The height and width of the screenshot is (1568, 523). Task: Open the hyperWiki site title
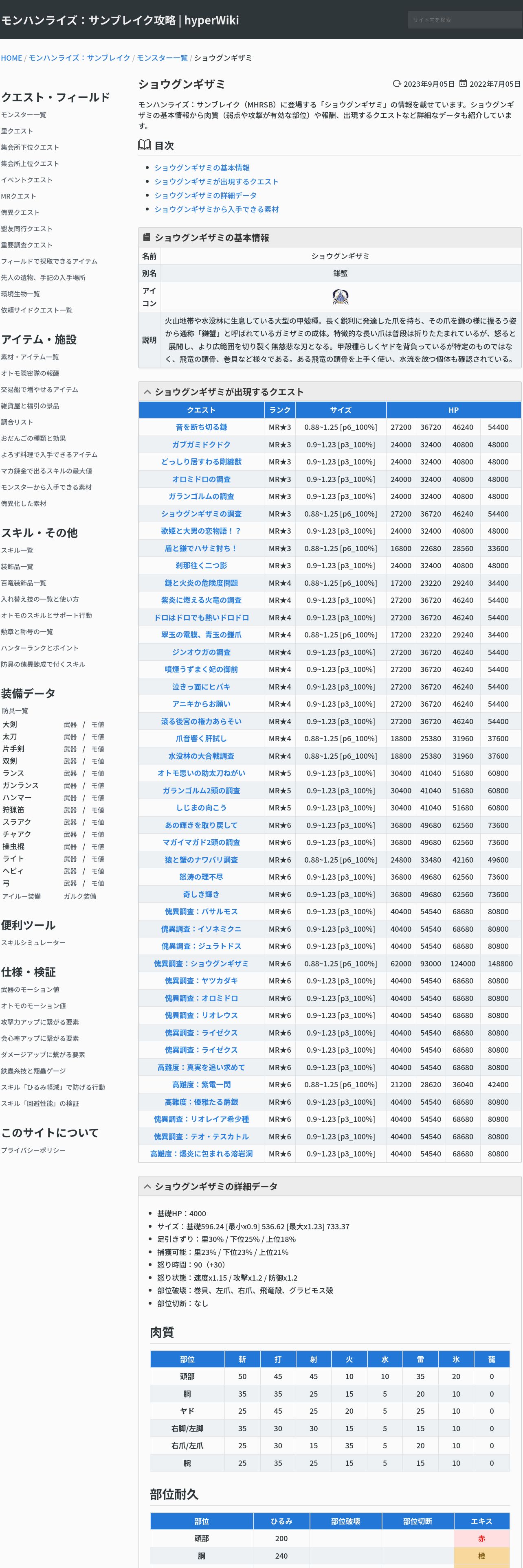tap(120, 20)
